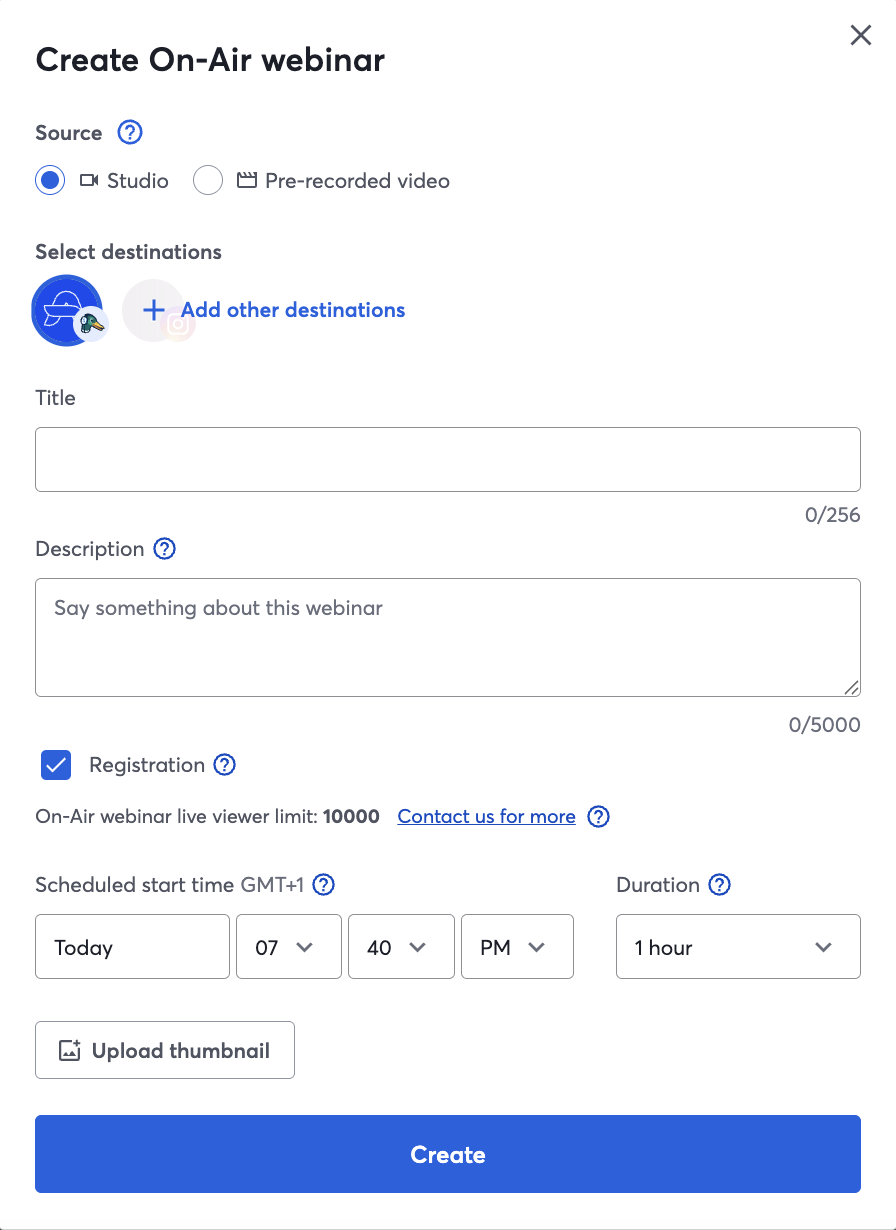Click the help icon next to Source
Screen dimensions: 896x1230
[130, 132]
